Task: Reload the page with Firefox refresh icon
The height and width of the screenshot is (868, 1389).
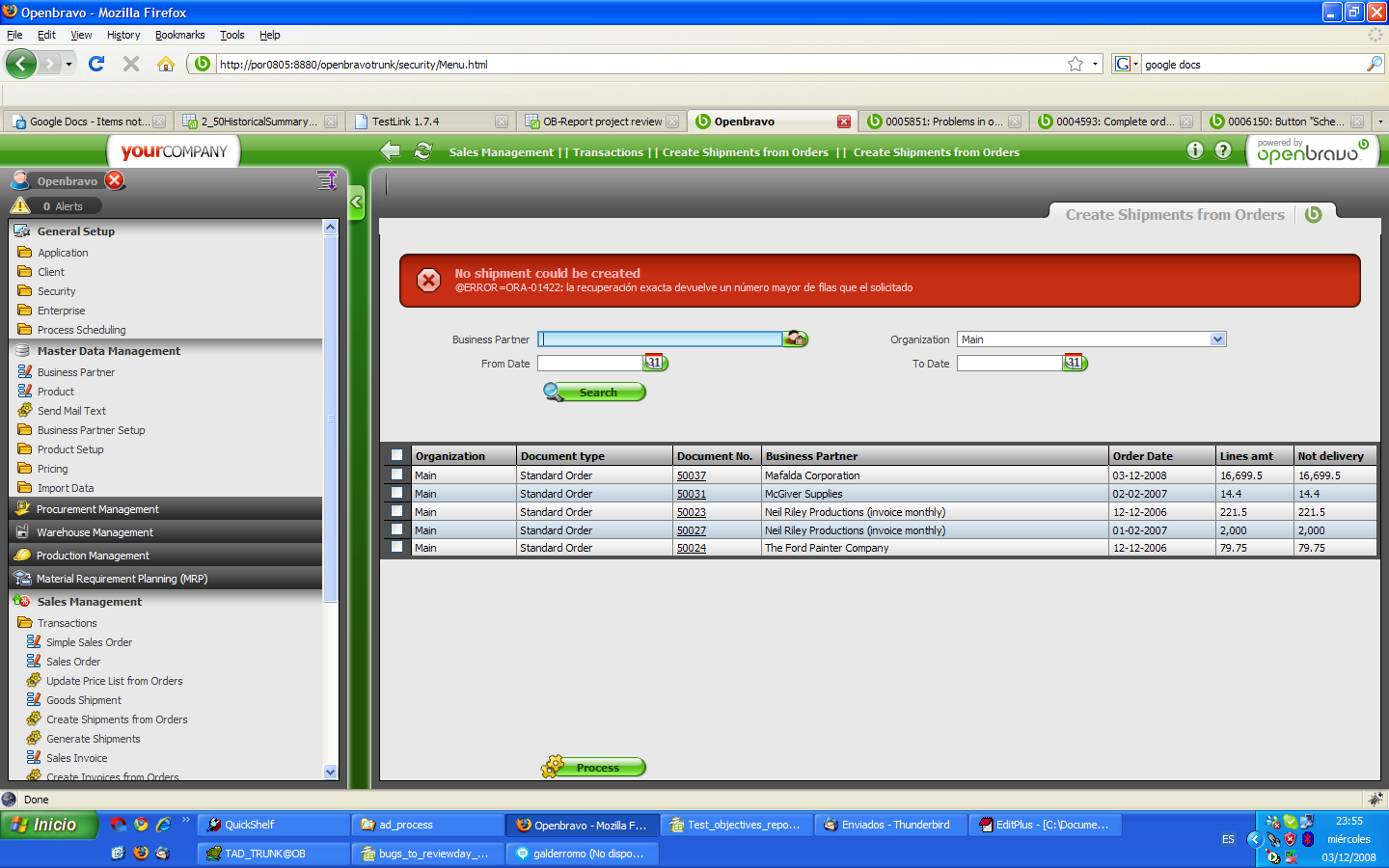Action: click(96, 64)
